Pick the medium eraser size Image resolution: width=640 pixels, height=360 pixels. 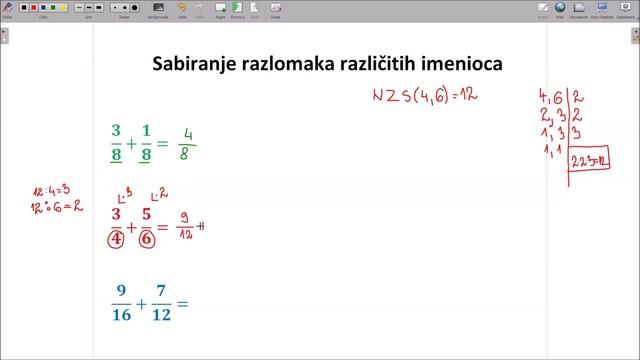coord(124,7)
